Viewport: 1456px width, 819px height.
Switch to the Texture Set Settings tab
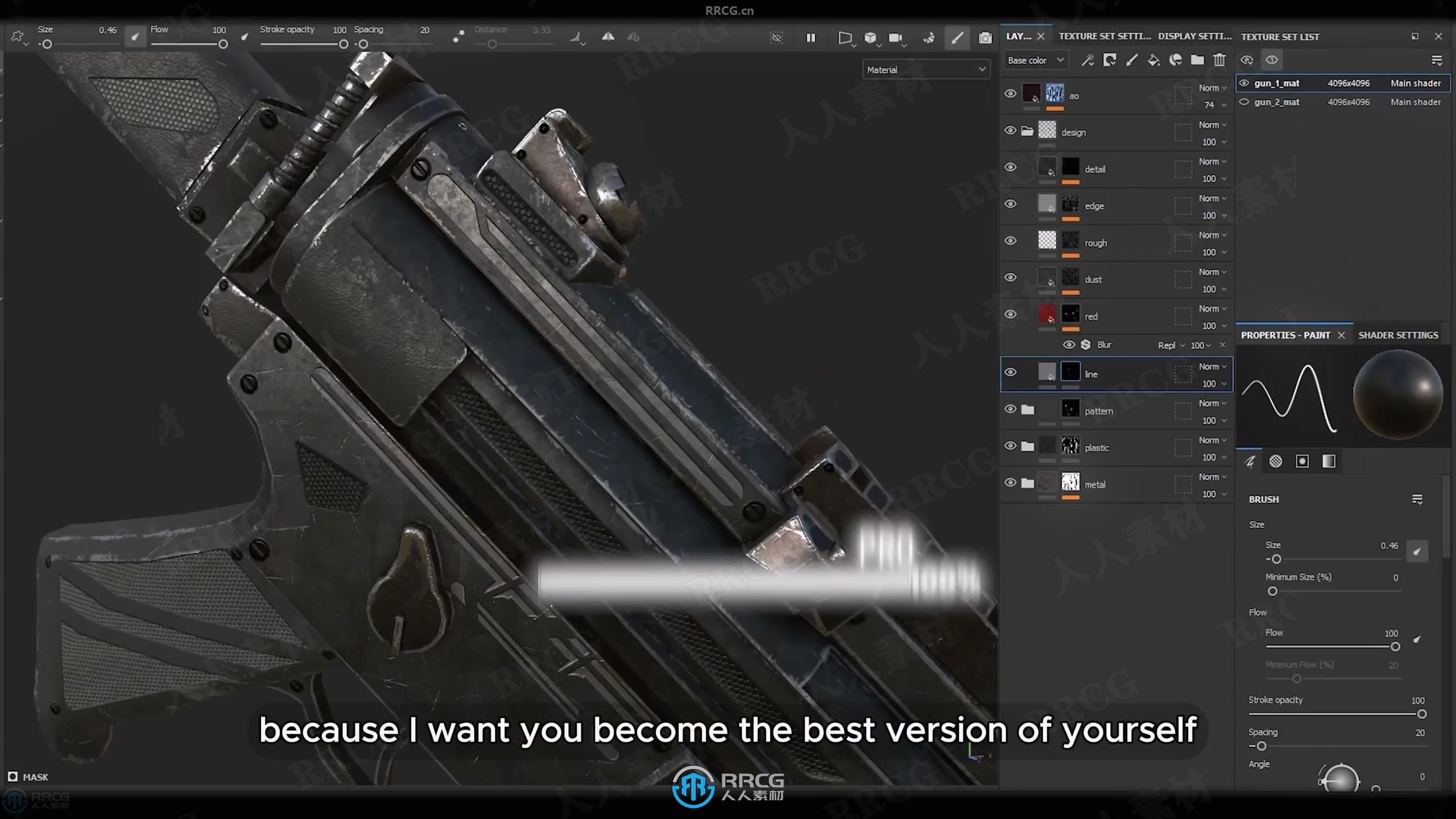tap(1105, 36)
